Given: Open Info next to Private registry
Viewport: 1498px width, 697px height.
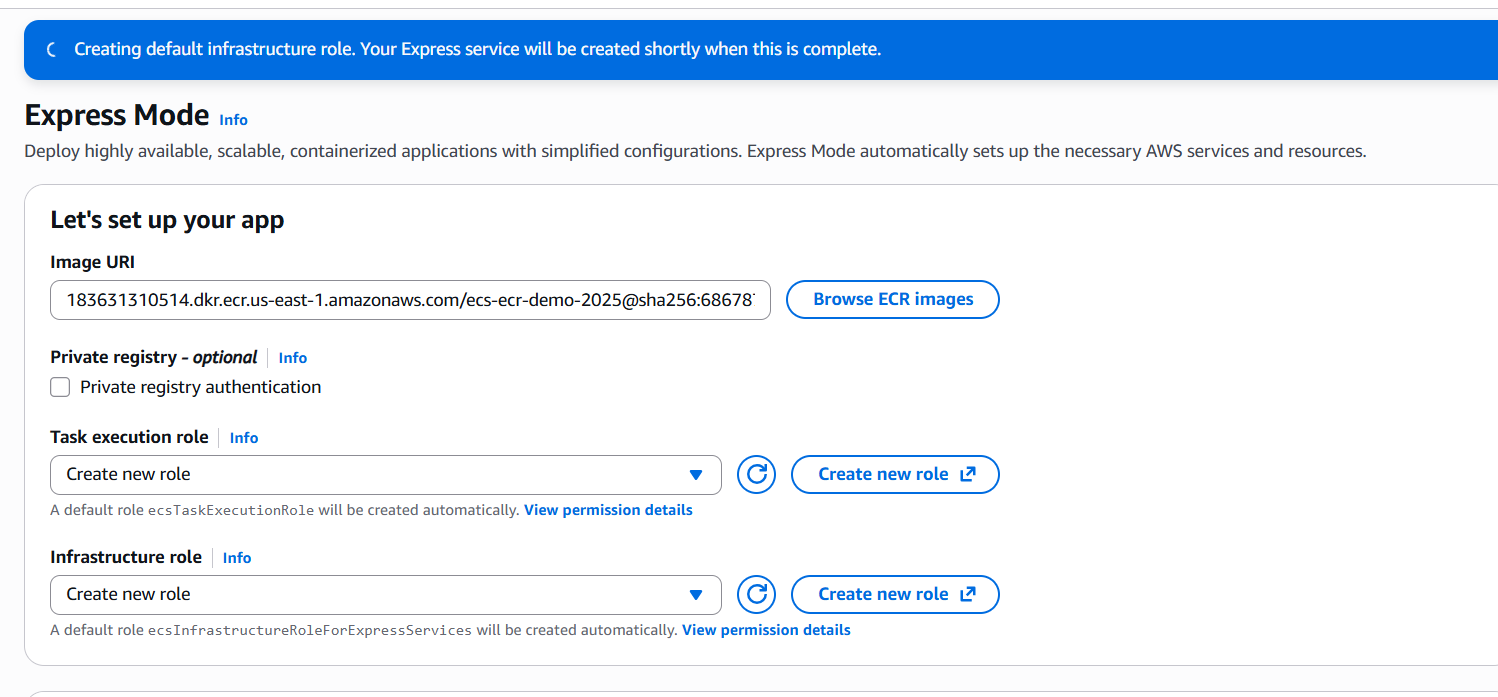Looking at the screenshot, I should (x=293, y=358).
